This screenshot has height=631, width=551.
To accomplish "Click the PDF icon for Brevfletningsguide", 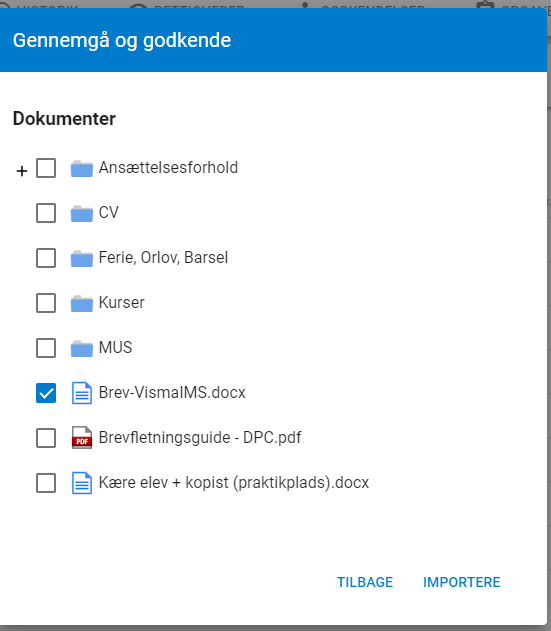I will (x=82, y=438).
